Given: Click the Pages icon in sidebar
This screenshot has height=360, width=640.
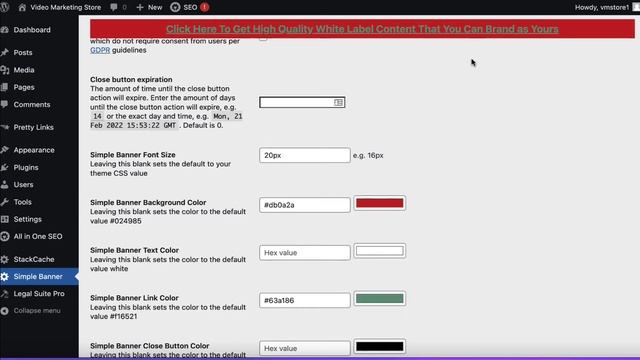Looking at the screenshot, I should click(4, 87).
